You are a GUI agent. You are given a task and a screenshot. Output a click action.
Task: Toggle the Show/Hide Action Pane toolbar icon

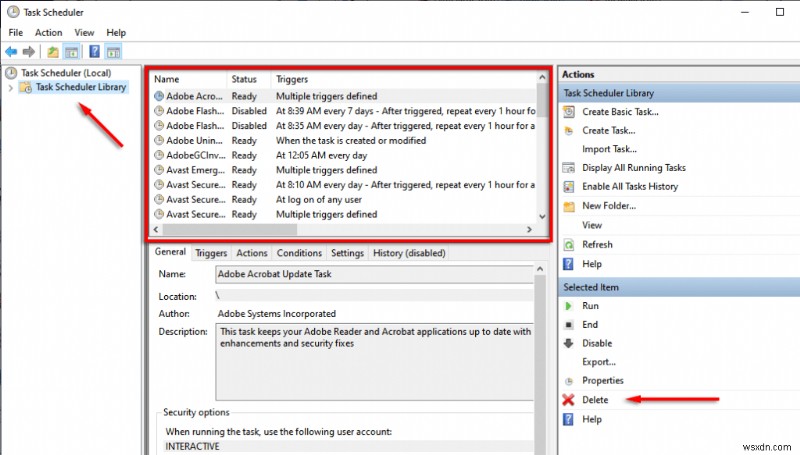113,52
